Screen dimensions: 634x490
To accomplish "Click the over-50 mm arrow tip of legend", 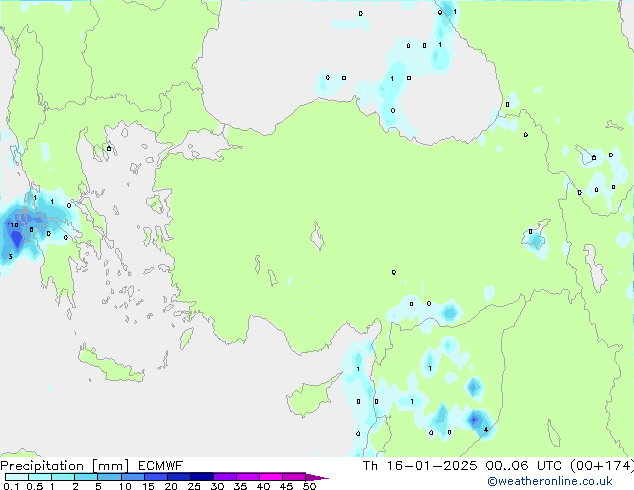I will [317, 477].
